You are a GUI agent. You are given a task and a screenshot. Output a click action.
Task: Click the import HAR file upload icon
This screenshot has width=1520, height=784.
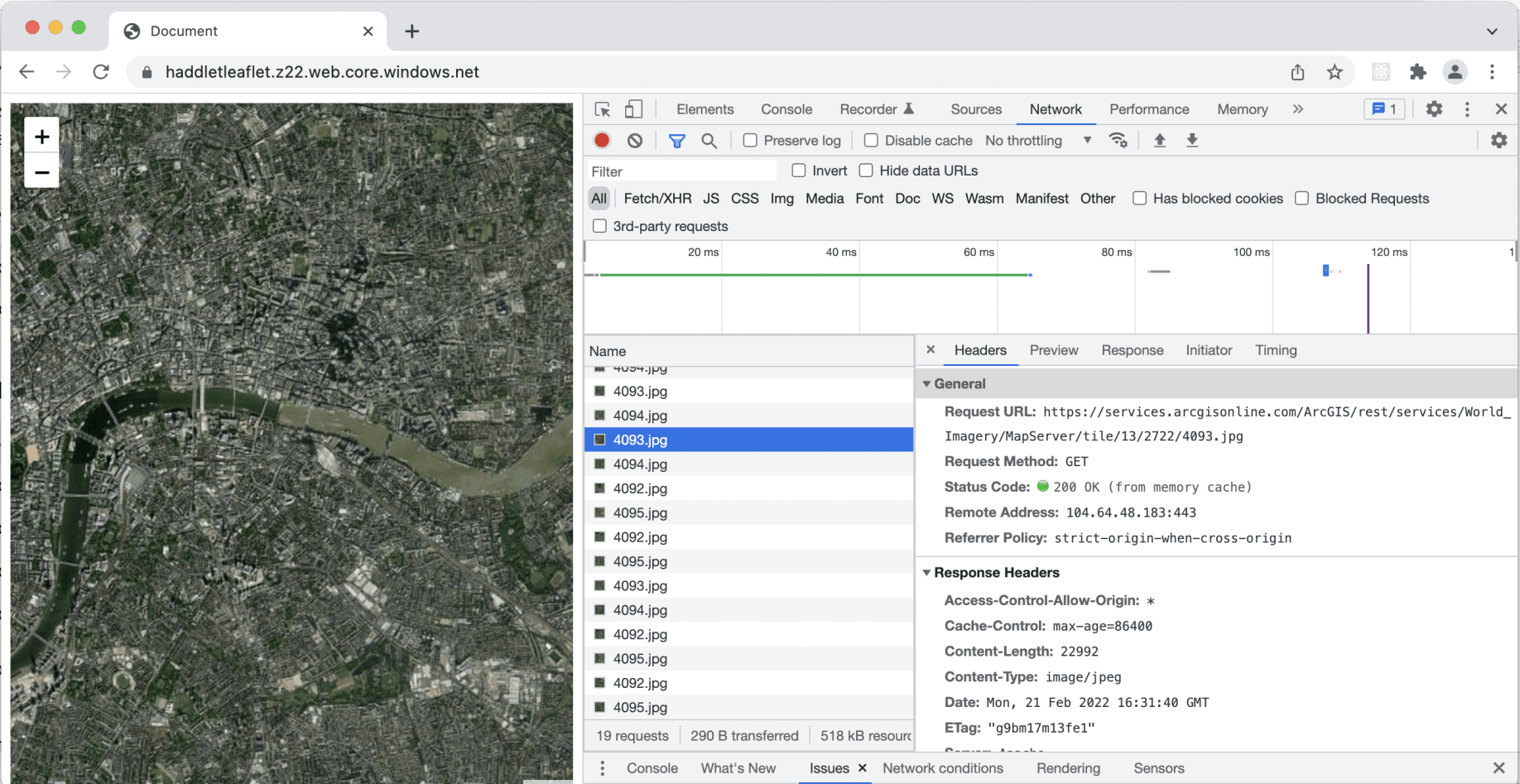[x=1159, y=141]
